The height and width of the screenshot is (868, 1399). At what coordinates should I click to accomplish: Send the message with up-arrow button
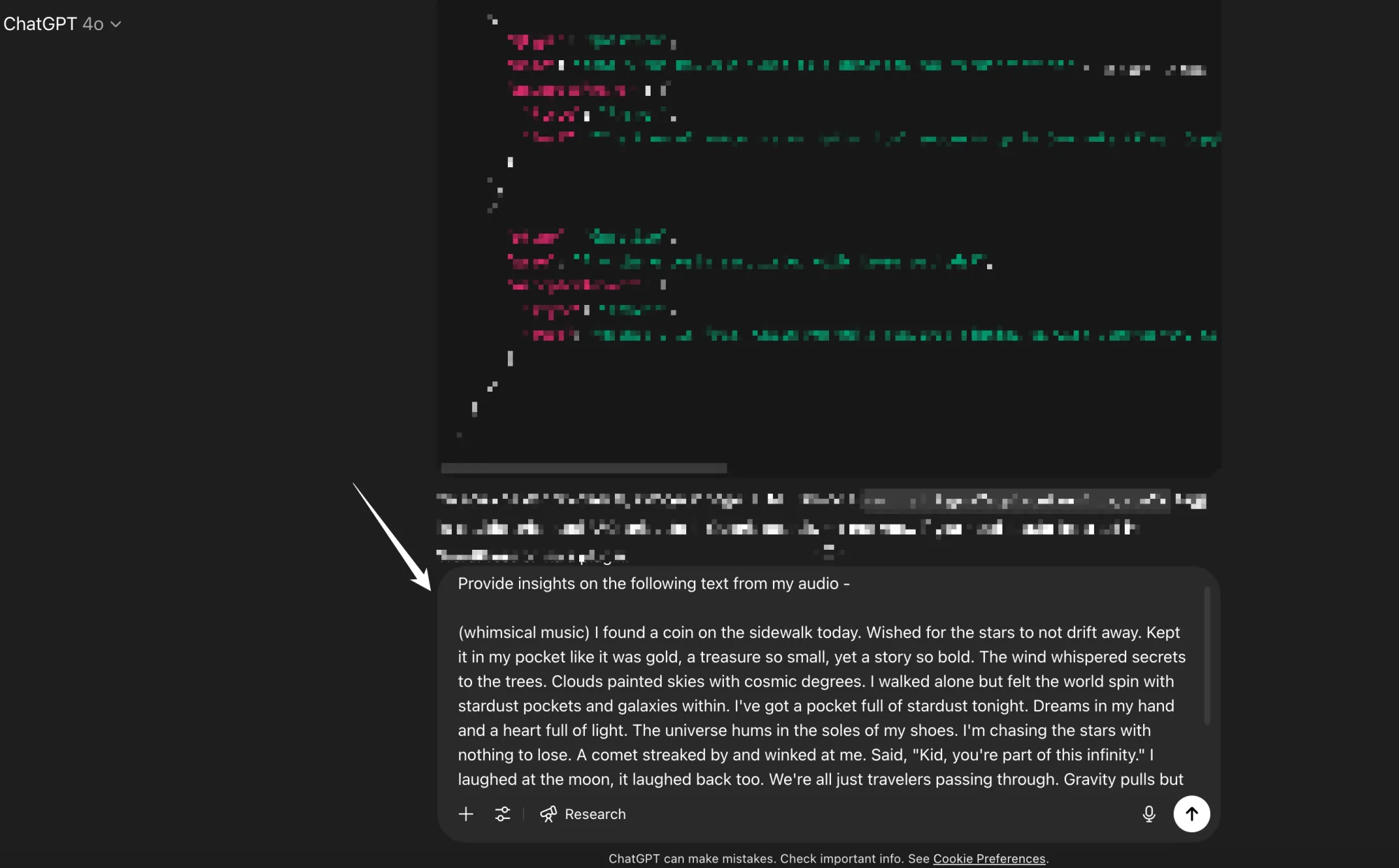1191,813
